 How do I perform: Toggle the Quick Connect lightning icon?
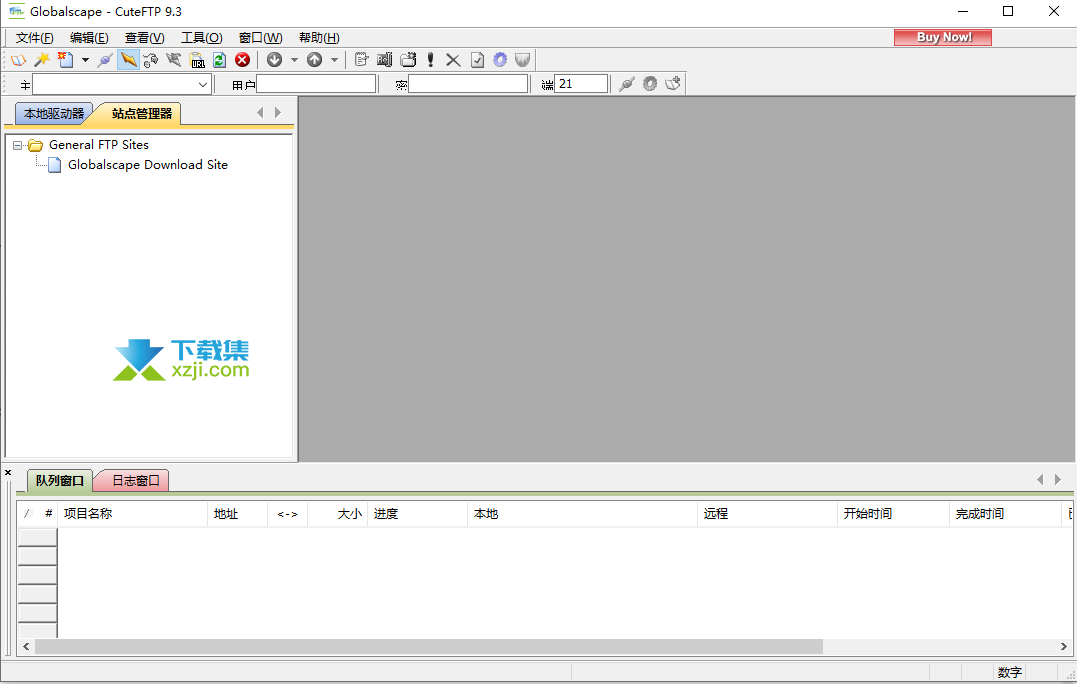pos(128,60)
